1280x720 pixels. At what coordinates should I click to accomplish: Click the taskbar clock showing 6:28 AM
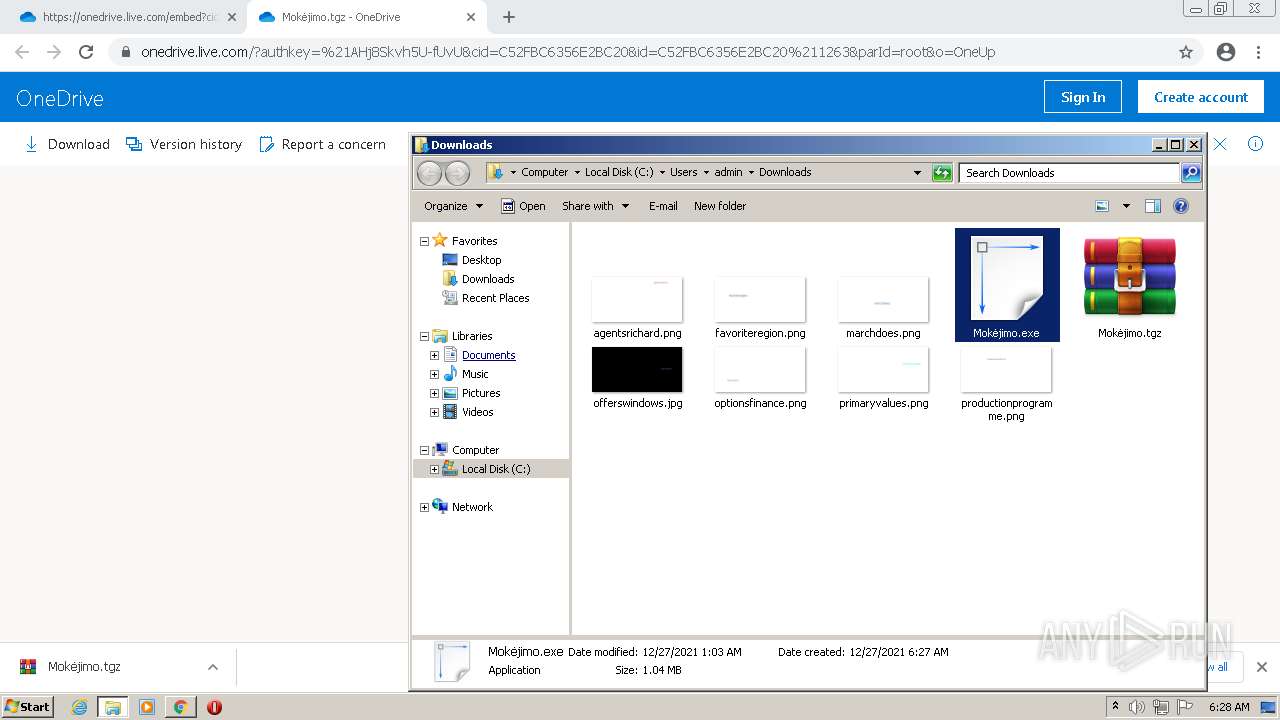pos(1228,707)
